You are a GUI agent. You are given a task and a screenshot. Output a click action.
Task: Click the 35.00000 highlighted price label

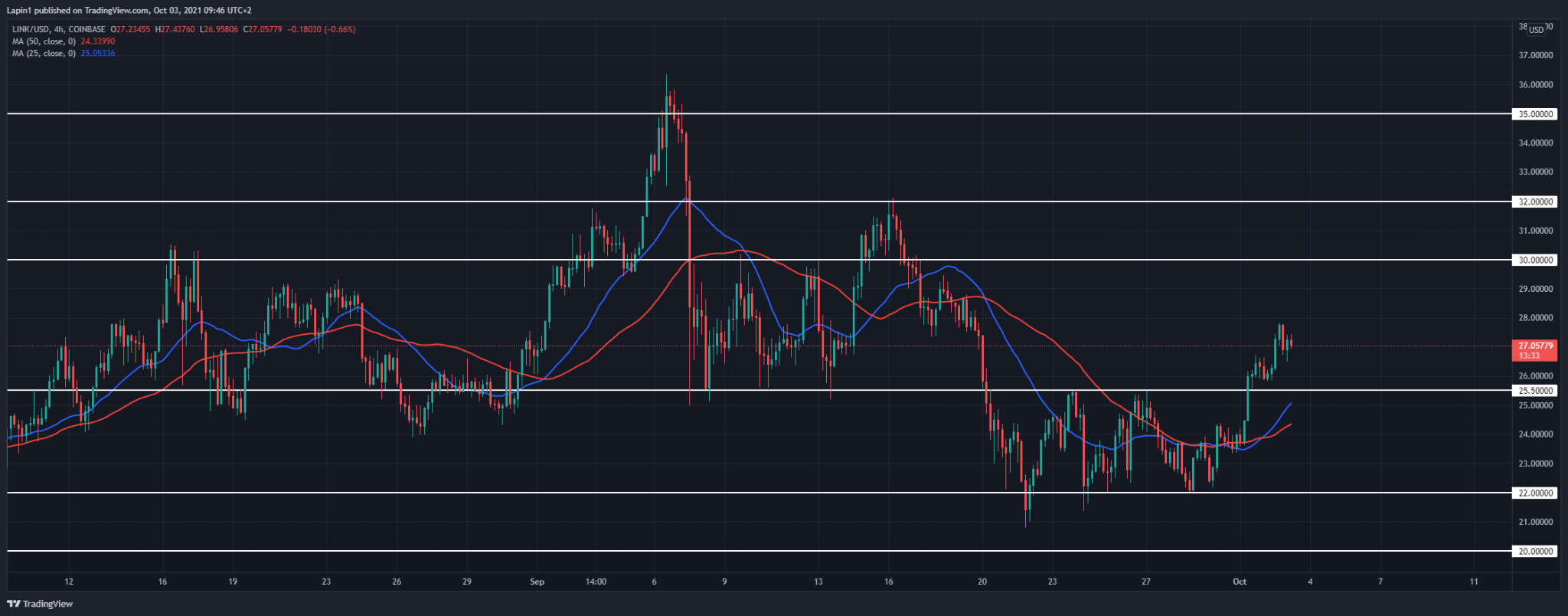tap(1535, 114)
